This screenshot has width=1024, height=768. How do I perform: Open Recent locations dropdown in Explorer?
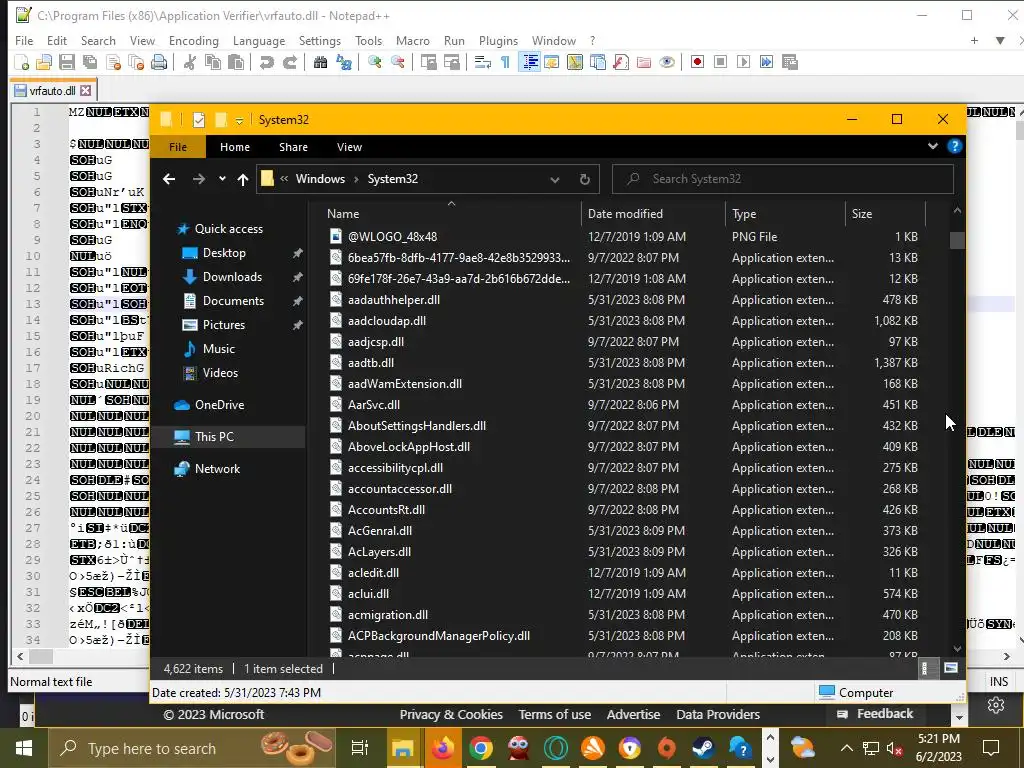[222, 179]
